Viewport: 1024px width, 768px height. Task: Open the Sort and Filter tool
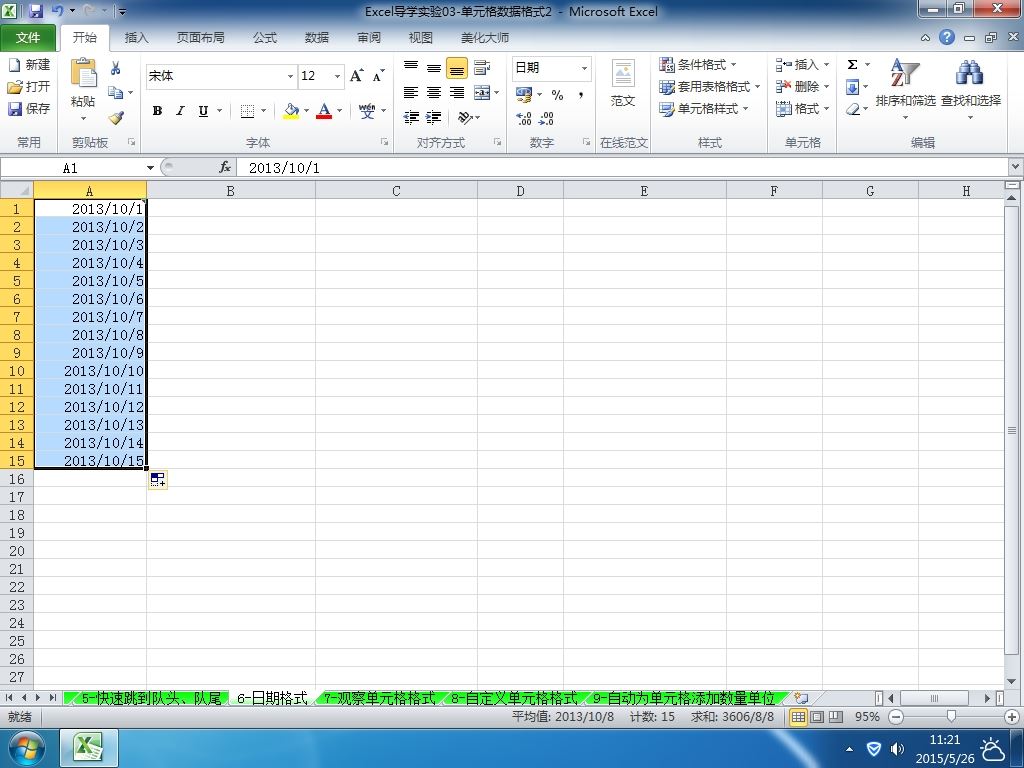[x=905, y=89]
